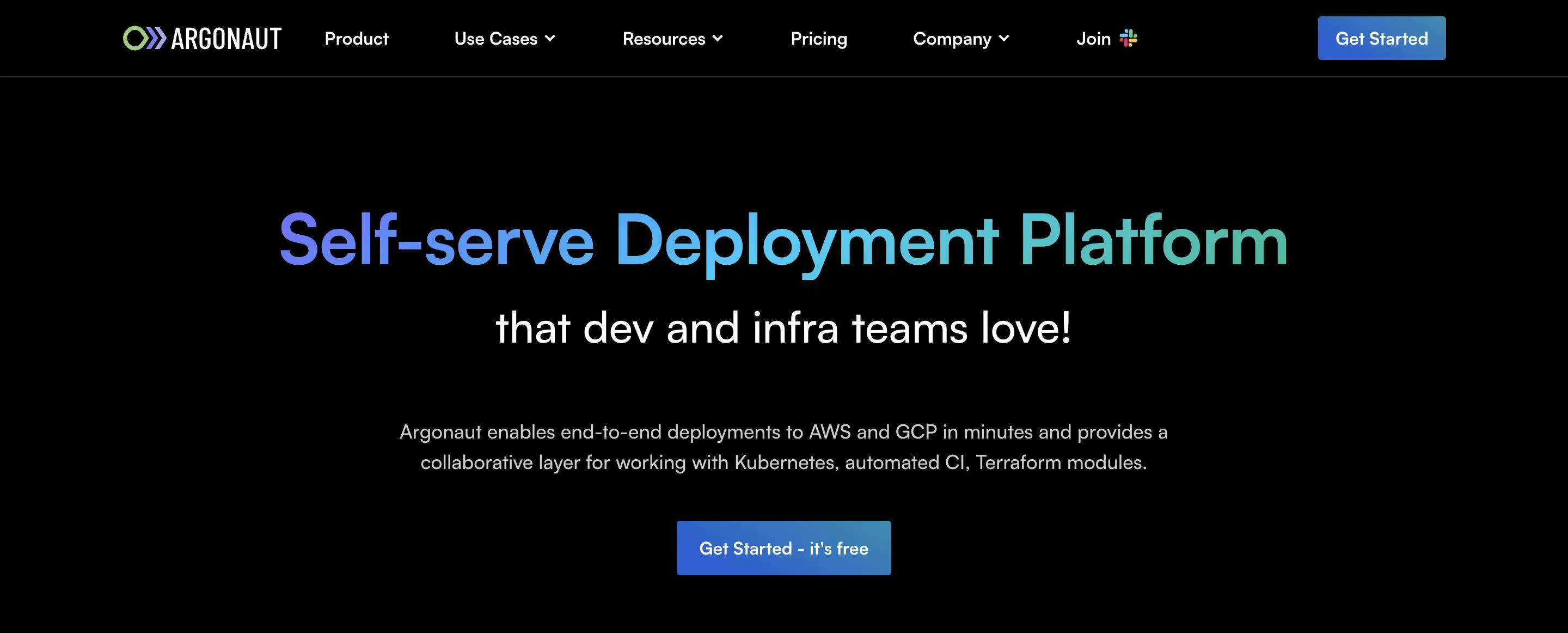Click the Resources menu label
The width and height of the screenshot is (1568, 633).
coord(664,39)
